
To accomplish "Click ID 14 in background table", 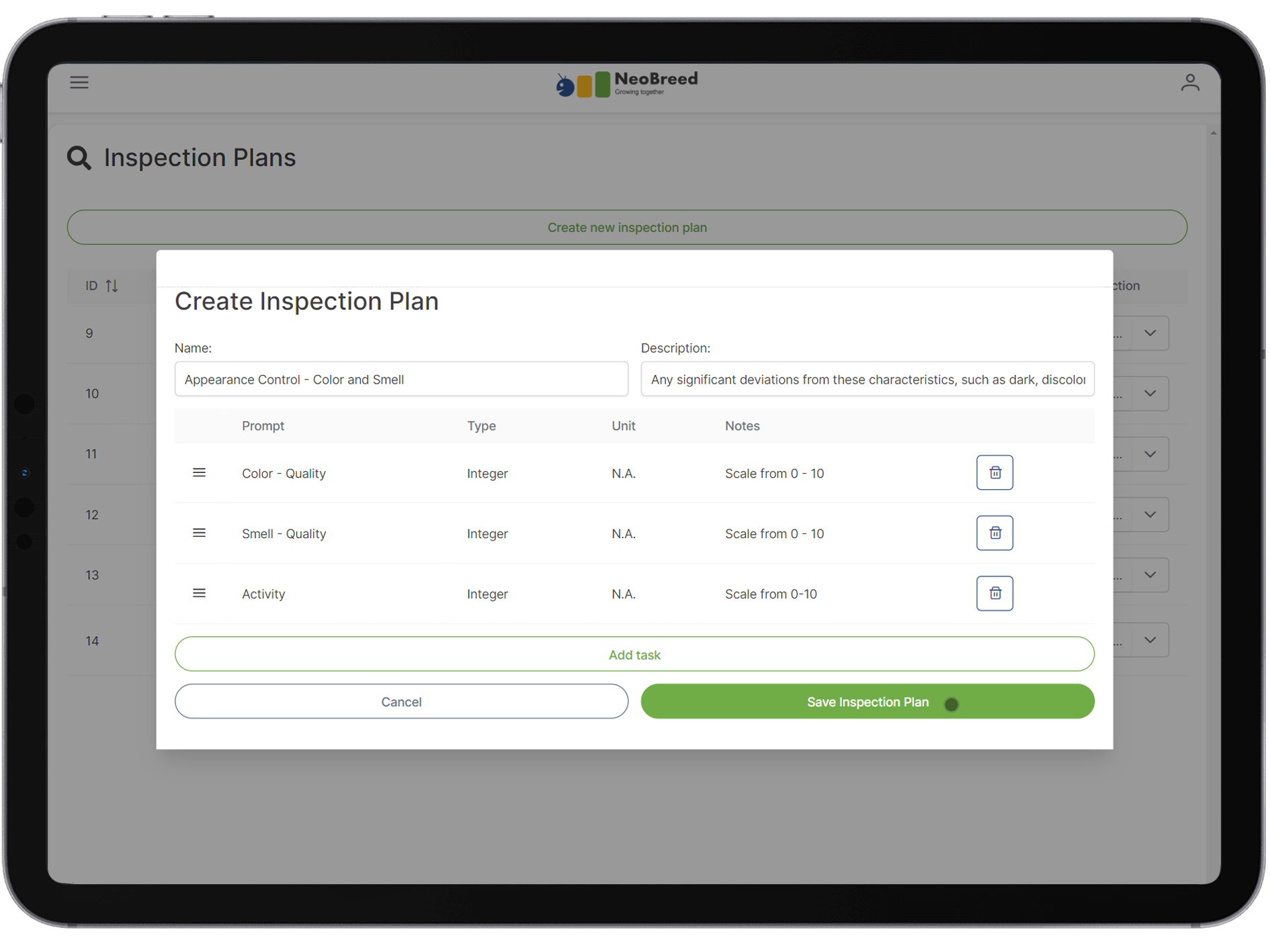I will [x=92, y=642].
